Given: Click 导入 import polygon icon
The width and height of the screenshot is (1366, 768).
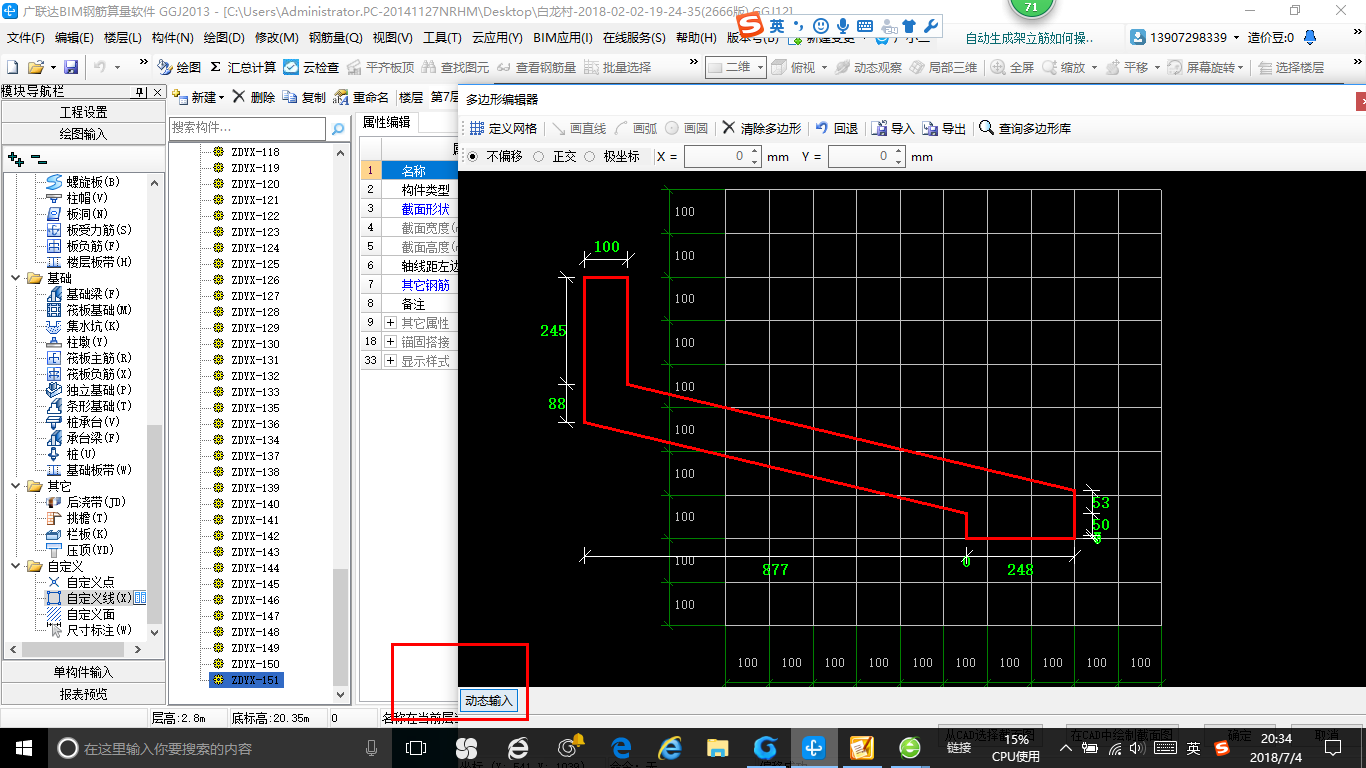Looking at the screenshot, I should [893, 128].
